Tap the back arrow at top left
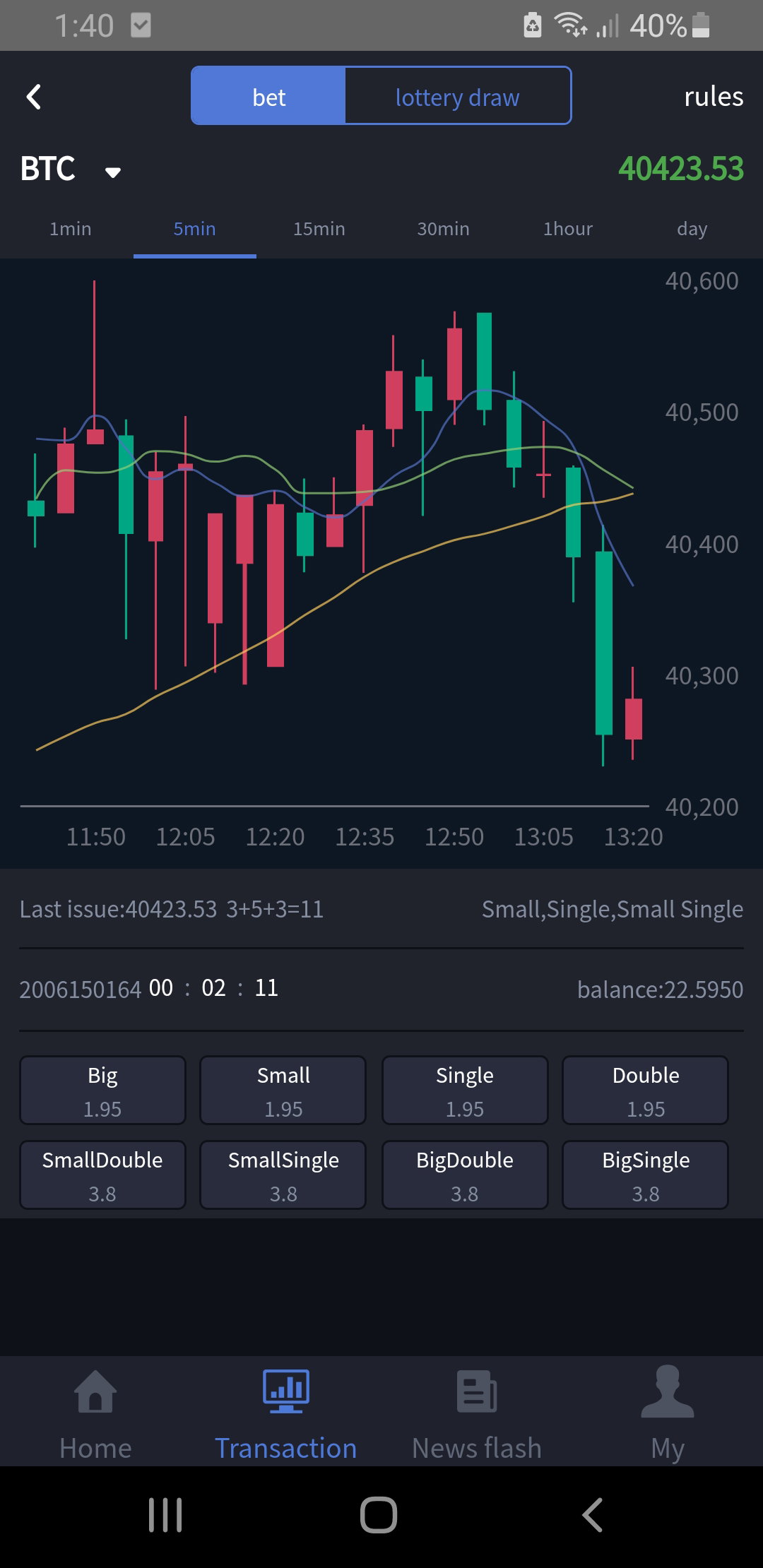The width and height of the screenshot is (763, 1568). pos(34,97)
